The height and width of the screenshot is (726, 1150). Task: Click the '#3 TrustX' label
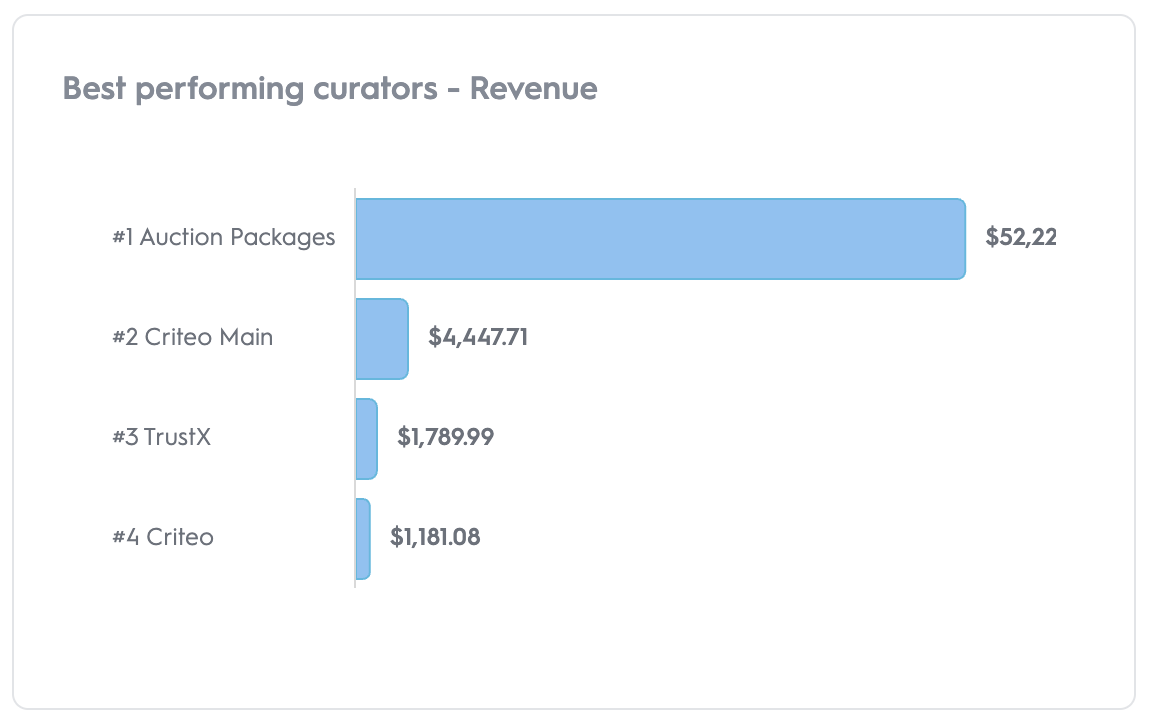coord(161,437)
